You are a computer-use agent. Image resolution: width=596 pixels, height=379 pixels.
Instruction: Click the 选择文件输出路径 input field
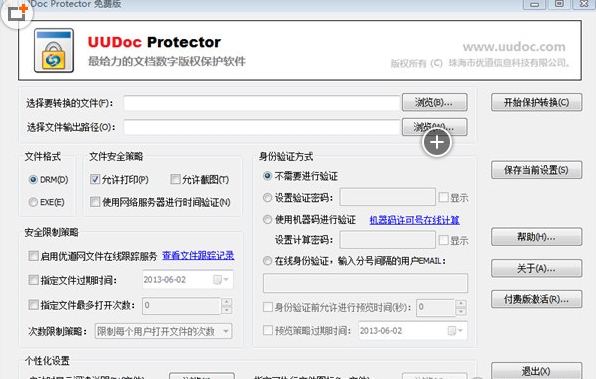[262, 127]
